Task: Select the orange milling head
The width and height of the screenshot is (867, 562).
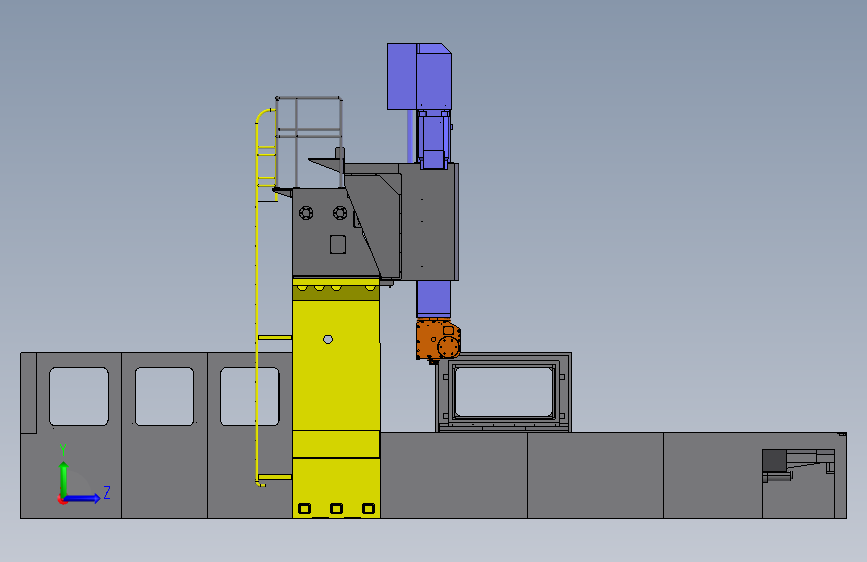Action: [x=438, y=340]
